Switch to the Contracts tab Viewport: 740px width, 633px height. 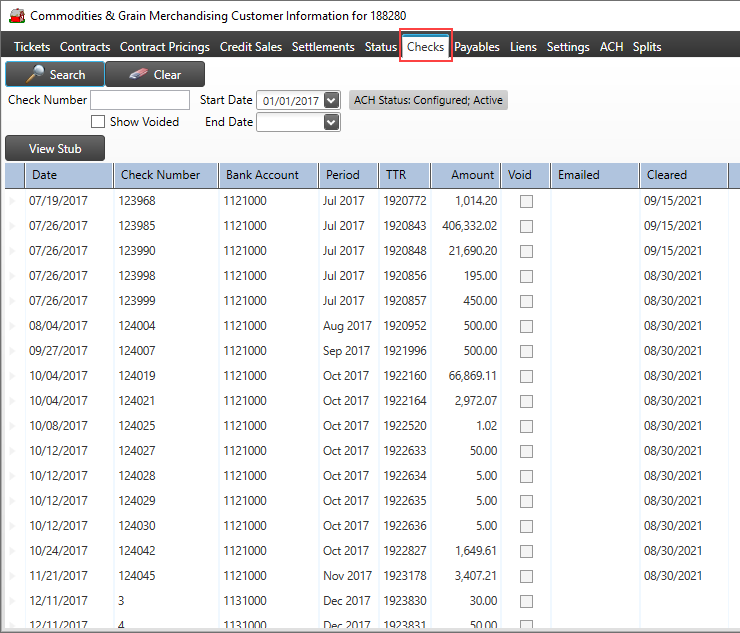(85, 47)
